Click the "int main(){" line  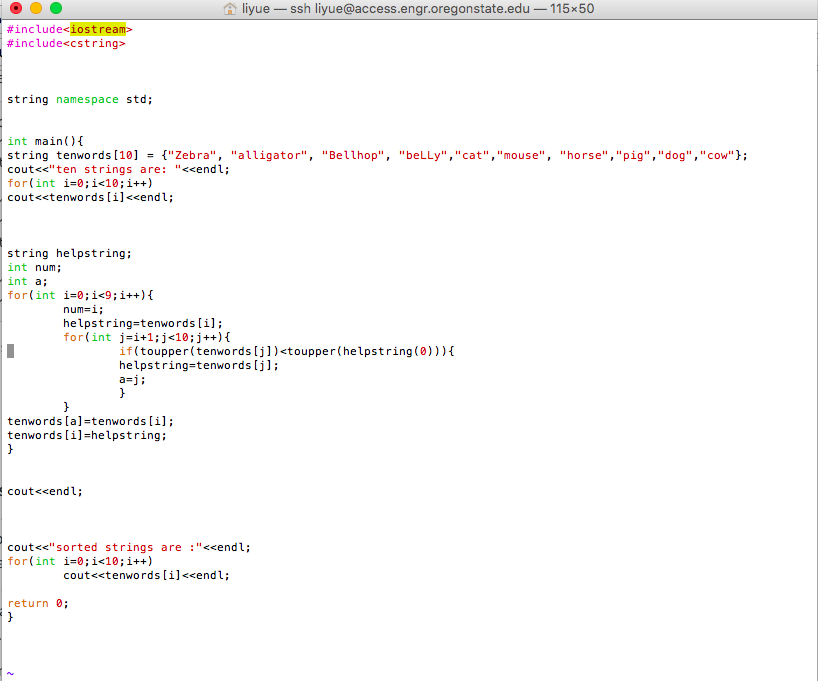45,141
